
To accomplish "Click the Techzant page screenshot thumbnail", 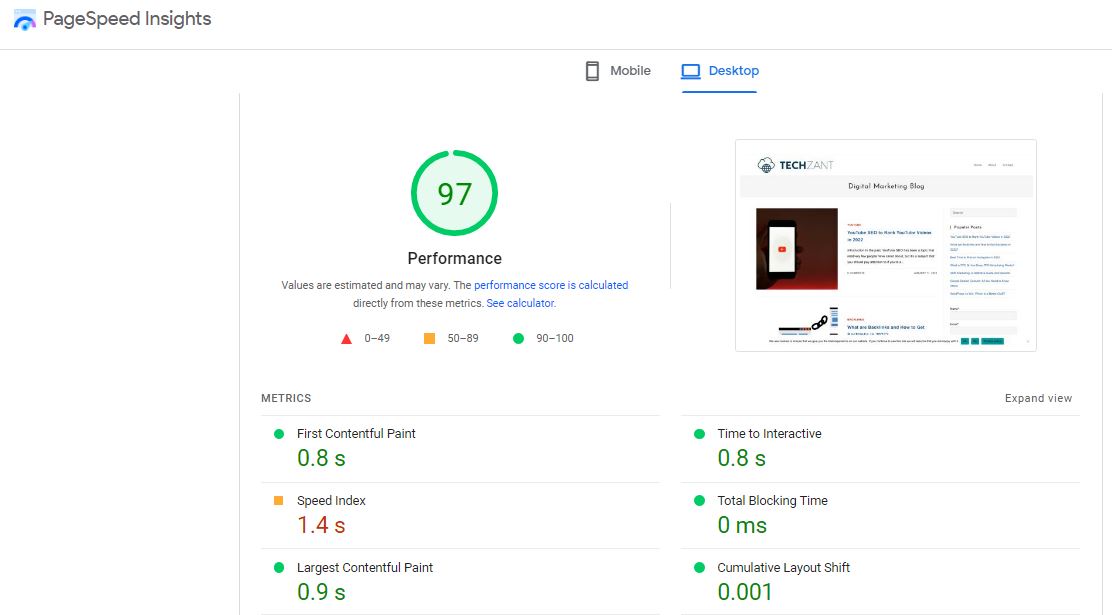I will pyautogui.click(x=886, y=245).
